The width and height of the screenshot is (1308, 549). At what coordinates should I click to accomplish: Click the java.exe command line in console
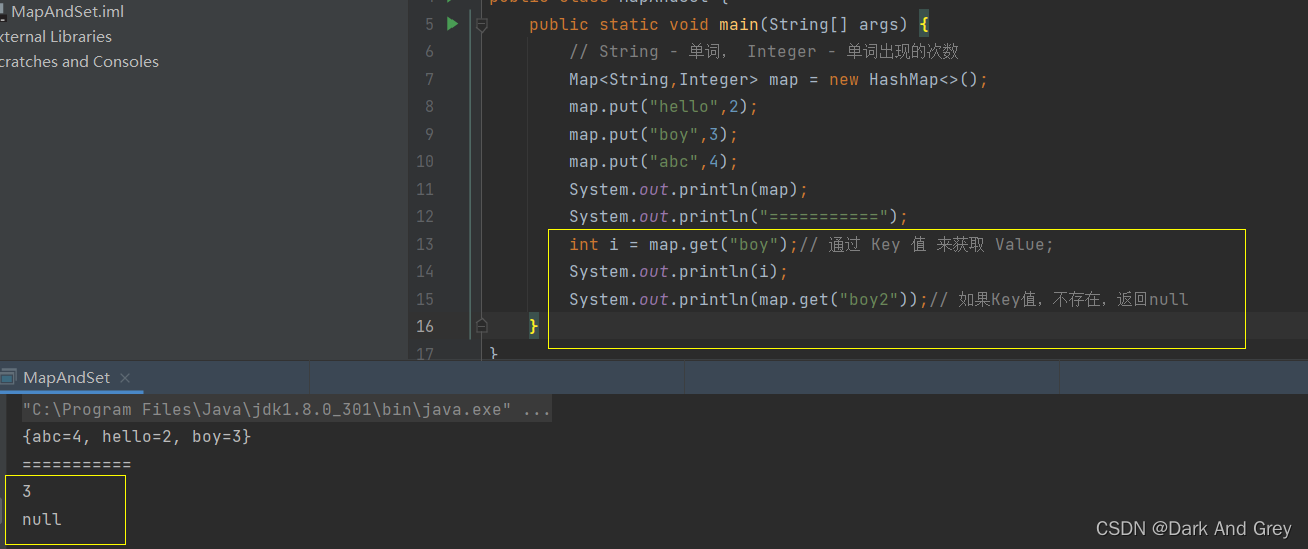[286, 410]
